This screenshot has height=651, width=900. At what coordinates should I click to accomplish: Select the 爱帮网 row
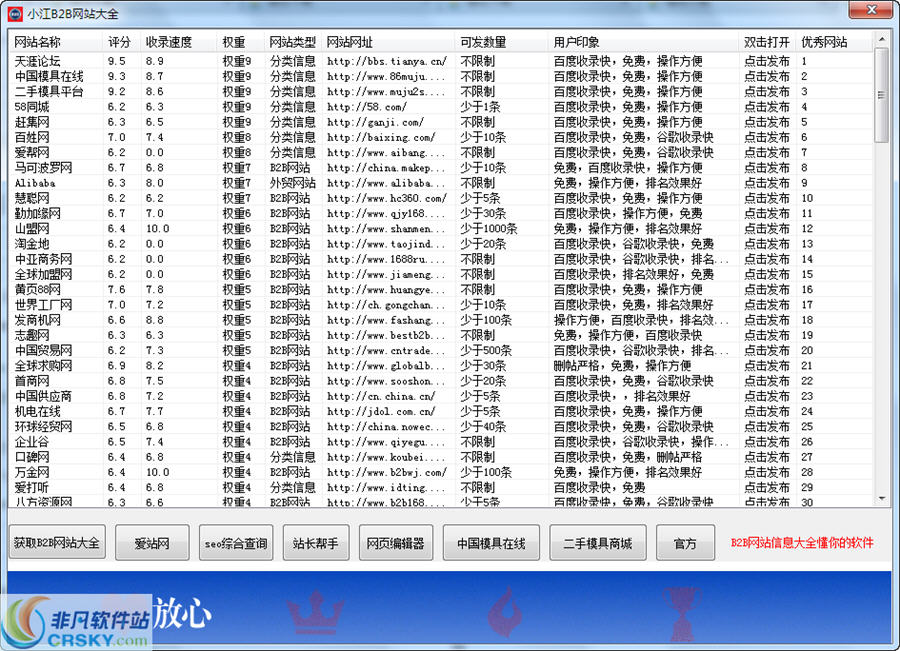click(441, 152)
